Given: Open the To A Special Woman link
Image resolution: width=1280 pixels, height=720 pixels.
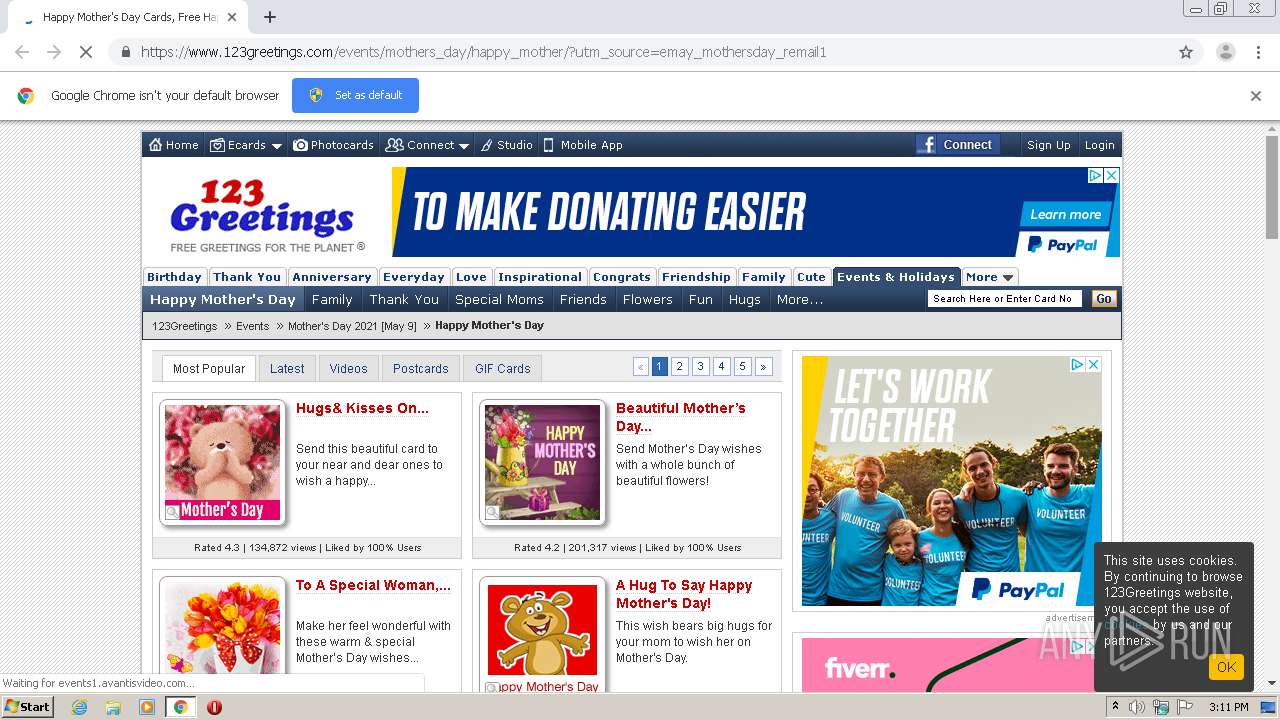Looking at the screenshot, I should tap(373, 586).
